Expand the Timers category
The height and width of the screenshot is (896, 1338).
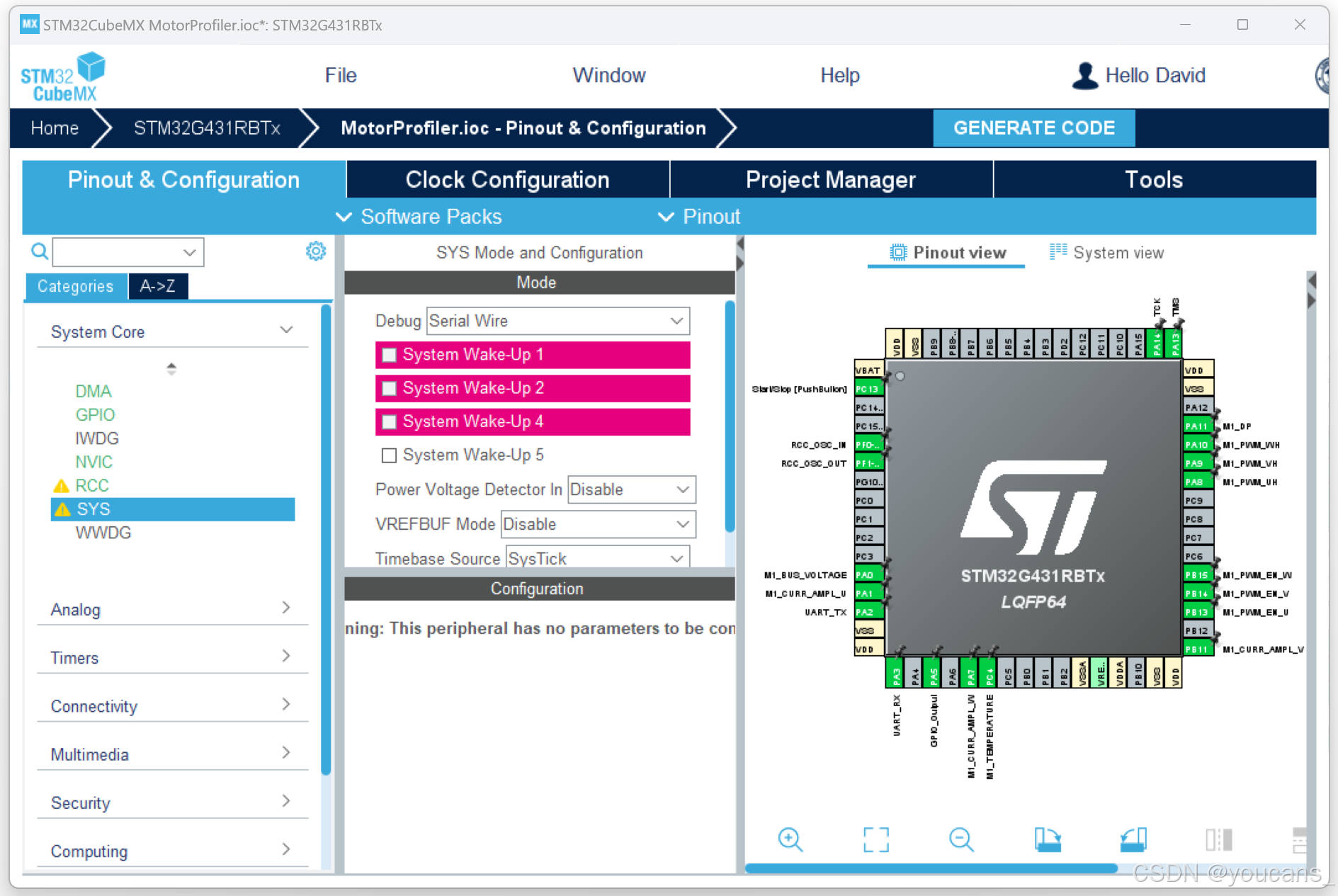point(172,657)
